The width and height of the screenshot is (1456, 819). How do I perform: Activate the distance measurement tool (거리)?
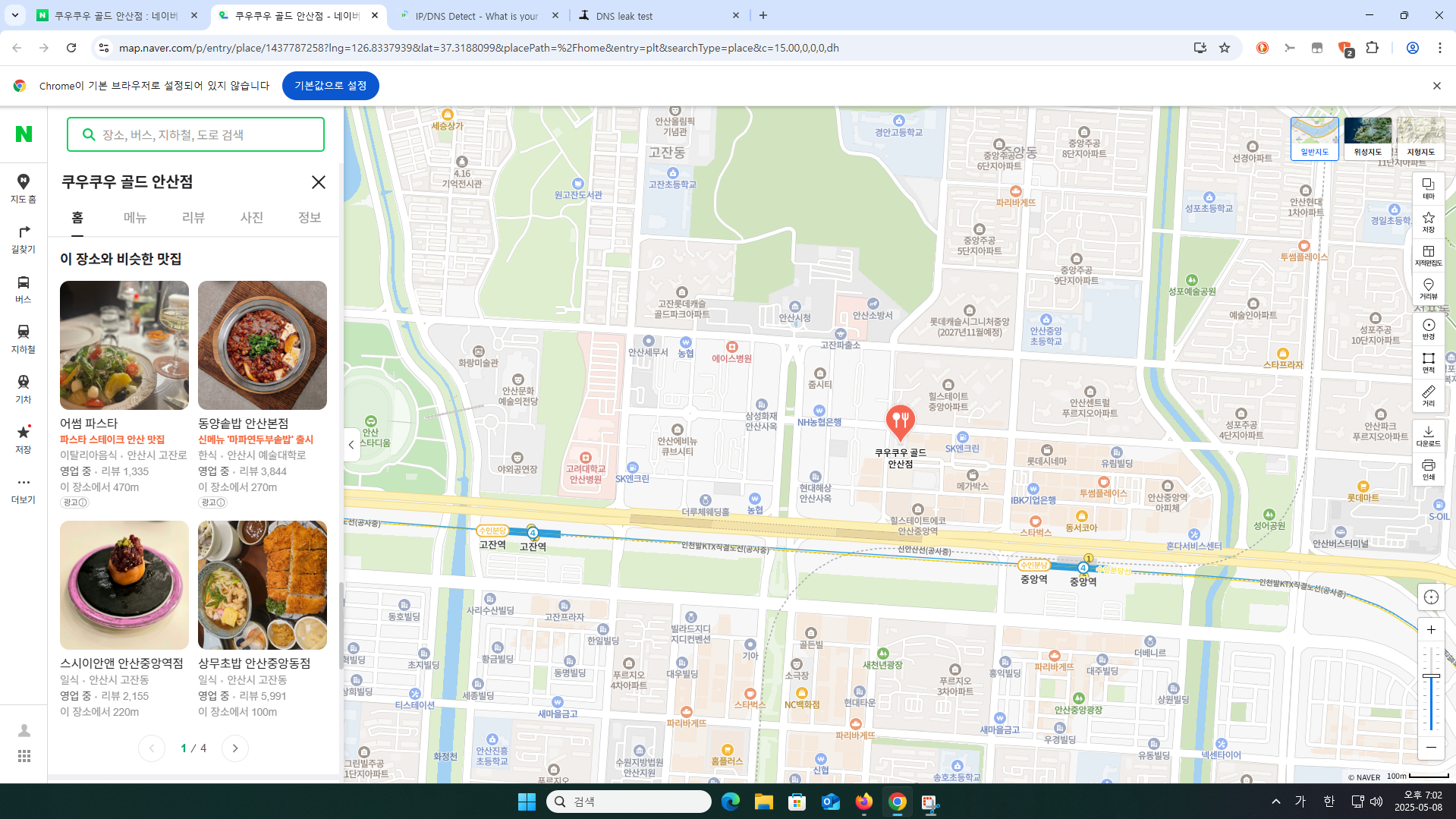tap(1429, 394)
